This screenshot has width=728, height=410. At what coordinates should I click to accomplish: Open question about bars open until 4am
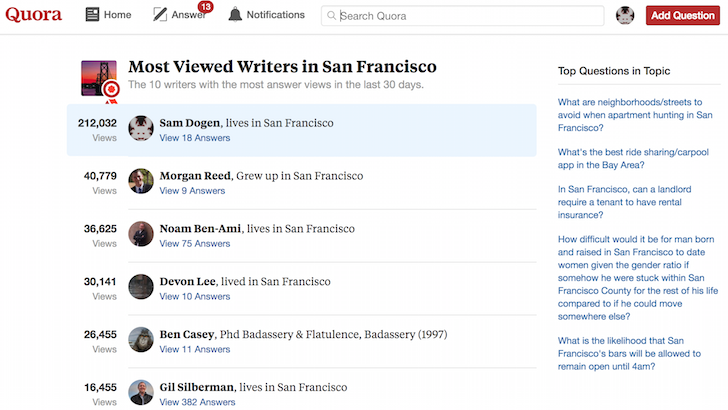629,353
